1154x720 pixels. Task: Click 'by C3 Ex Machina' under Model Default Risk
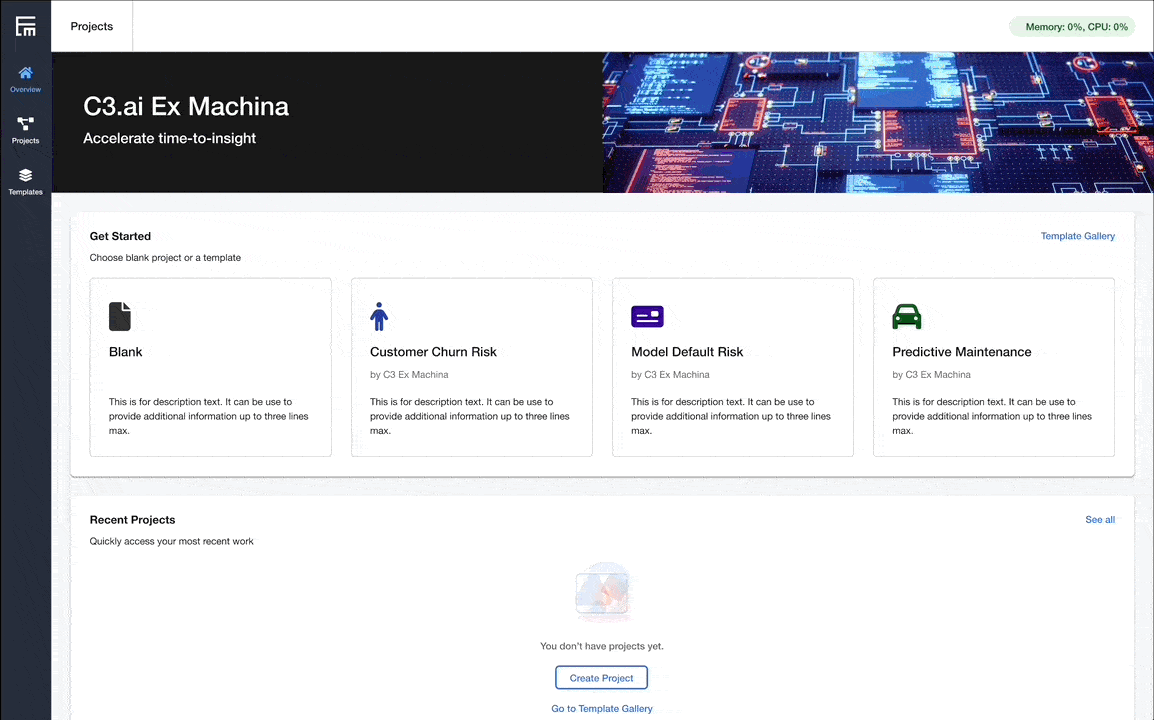coord(670,375)
